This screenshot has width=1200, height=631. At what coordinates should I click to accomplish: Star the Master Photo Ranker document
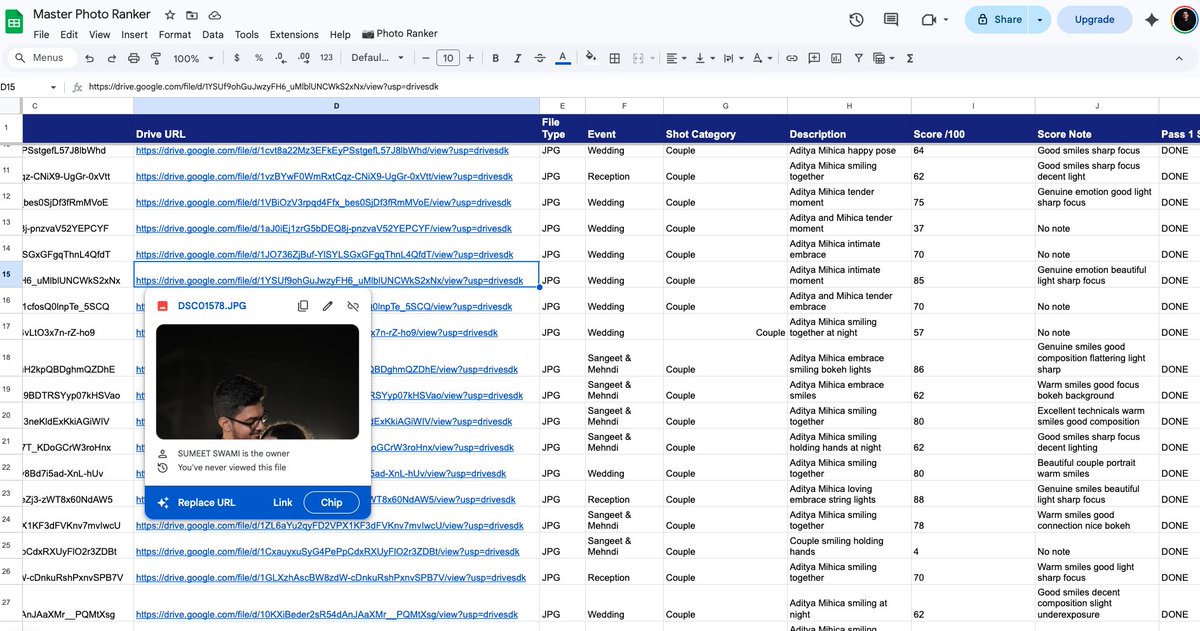click(170, 15)
